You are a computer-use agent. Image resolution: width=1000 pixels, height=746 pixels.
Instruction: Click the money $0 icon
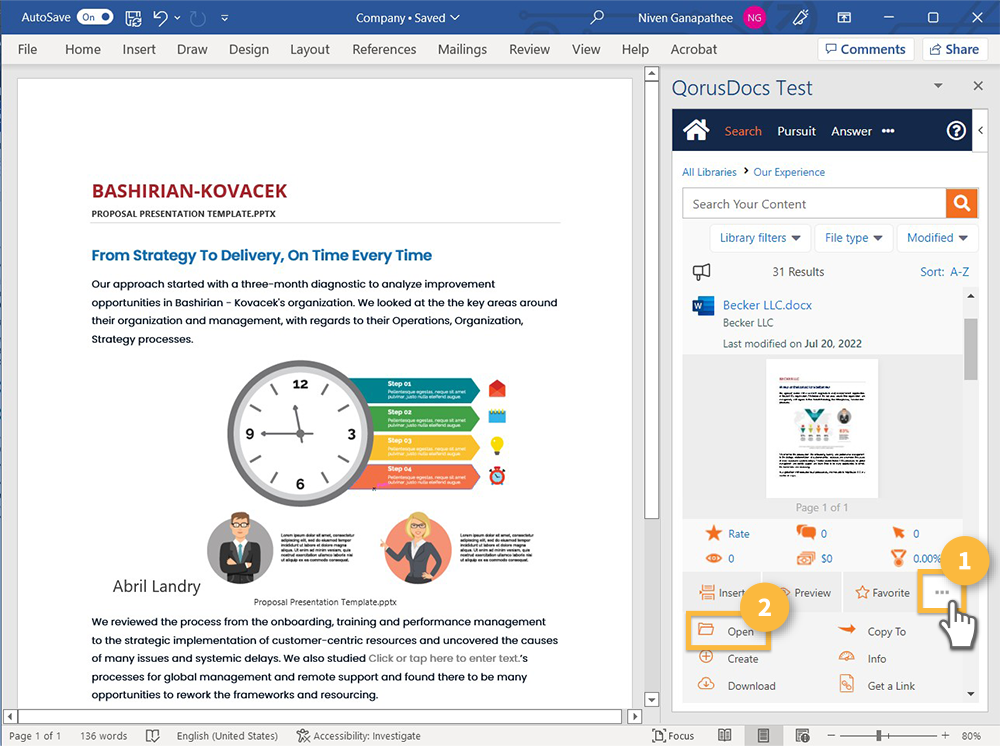805,559
